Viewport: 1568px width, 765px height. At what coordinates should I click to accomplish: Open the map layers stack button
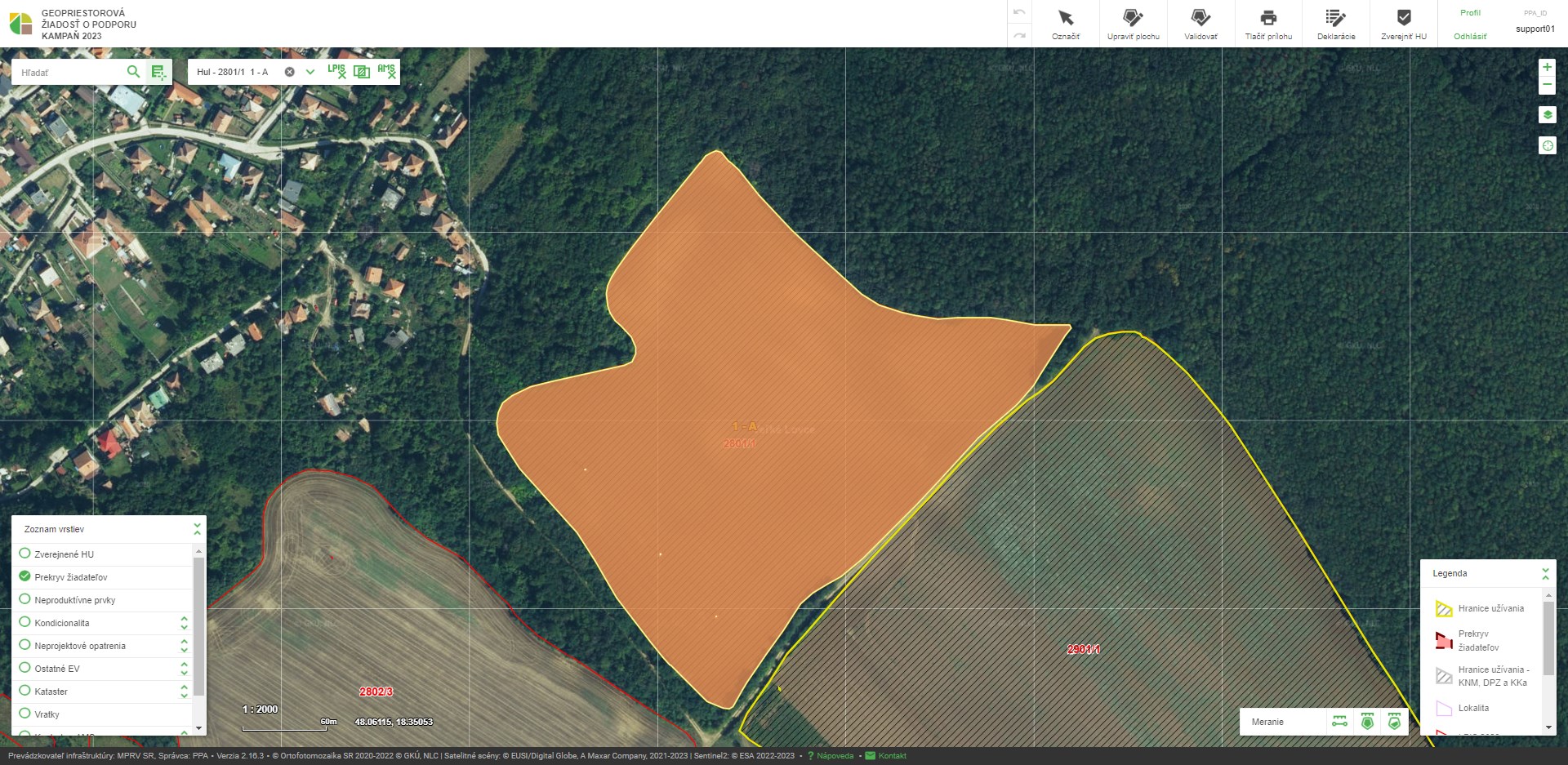(x=1547, y=115)
